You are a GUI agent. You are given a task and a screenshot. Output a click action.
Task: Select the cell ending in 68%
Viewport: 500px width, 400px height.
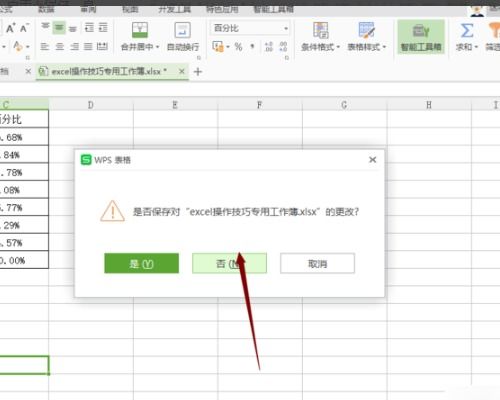[x=24, y=137]
